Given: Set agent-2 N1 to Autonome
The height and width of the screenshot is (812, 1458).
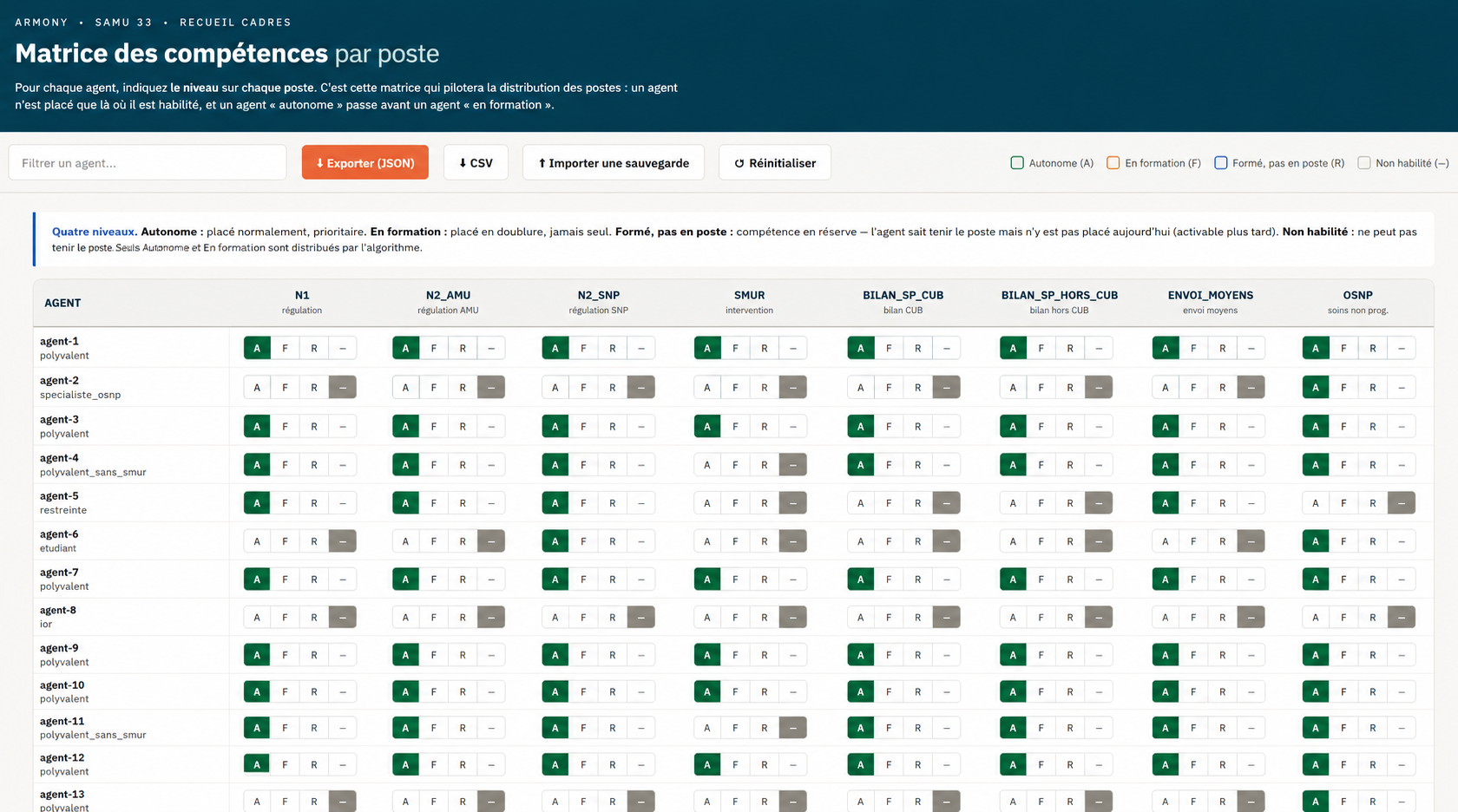Looking at the screenshot, I should pyautogui.click(x=257, y=387).
